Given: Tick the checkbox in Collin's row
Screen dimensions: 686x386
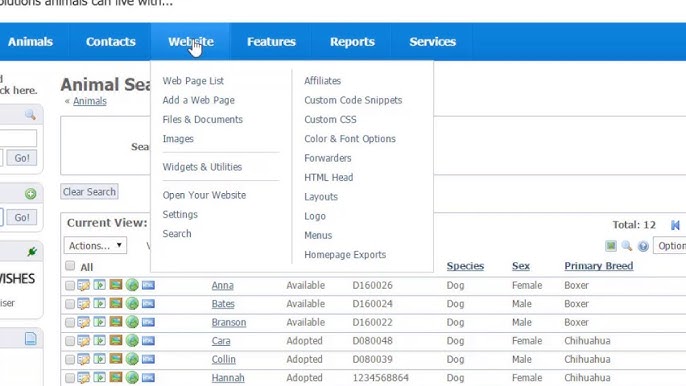Looking at the screenshot, I should point(70,360).
